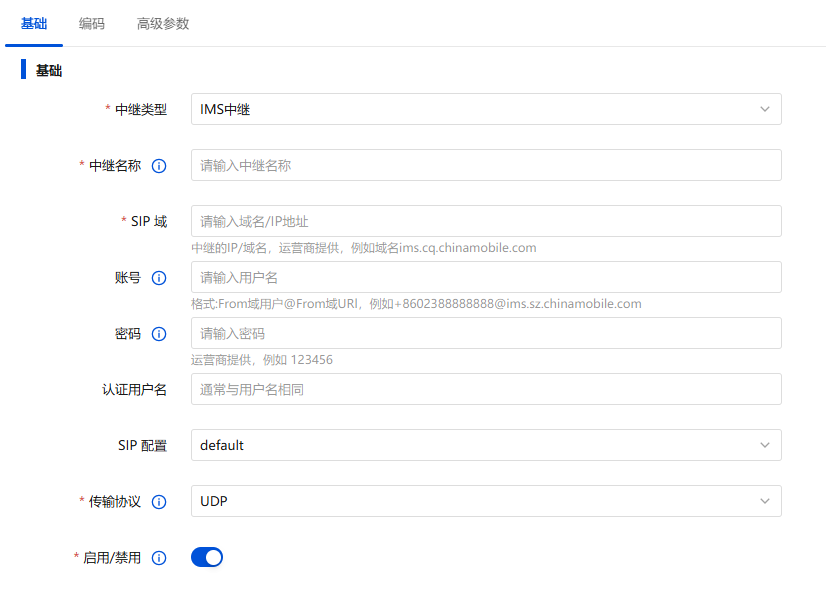Click the 基础 section heading below the tabs
Screen dimensions: 826x592
click(49, 71)
